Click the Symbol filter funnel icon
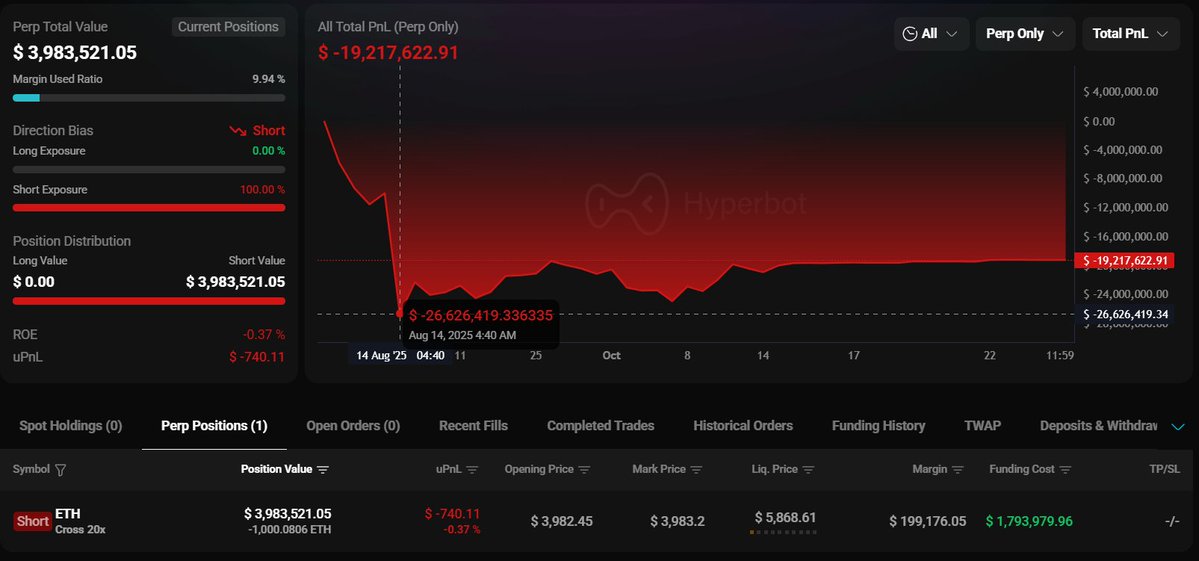This screenshot has width=1199, height=561. click(x=61, y=470)
